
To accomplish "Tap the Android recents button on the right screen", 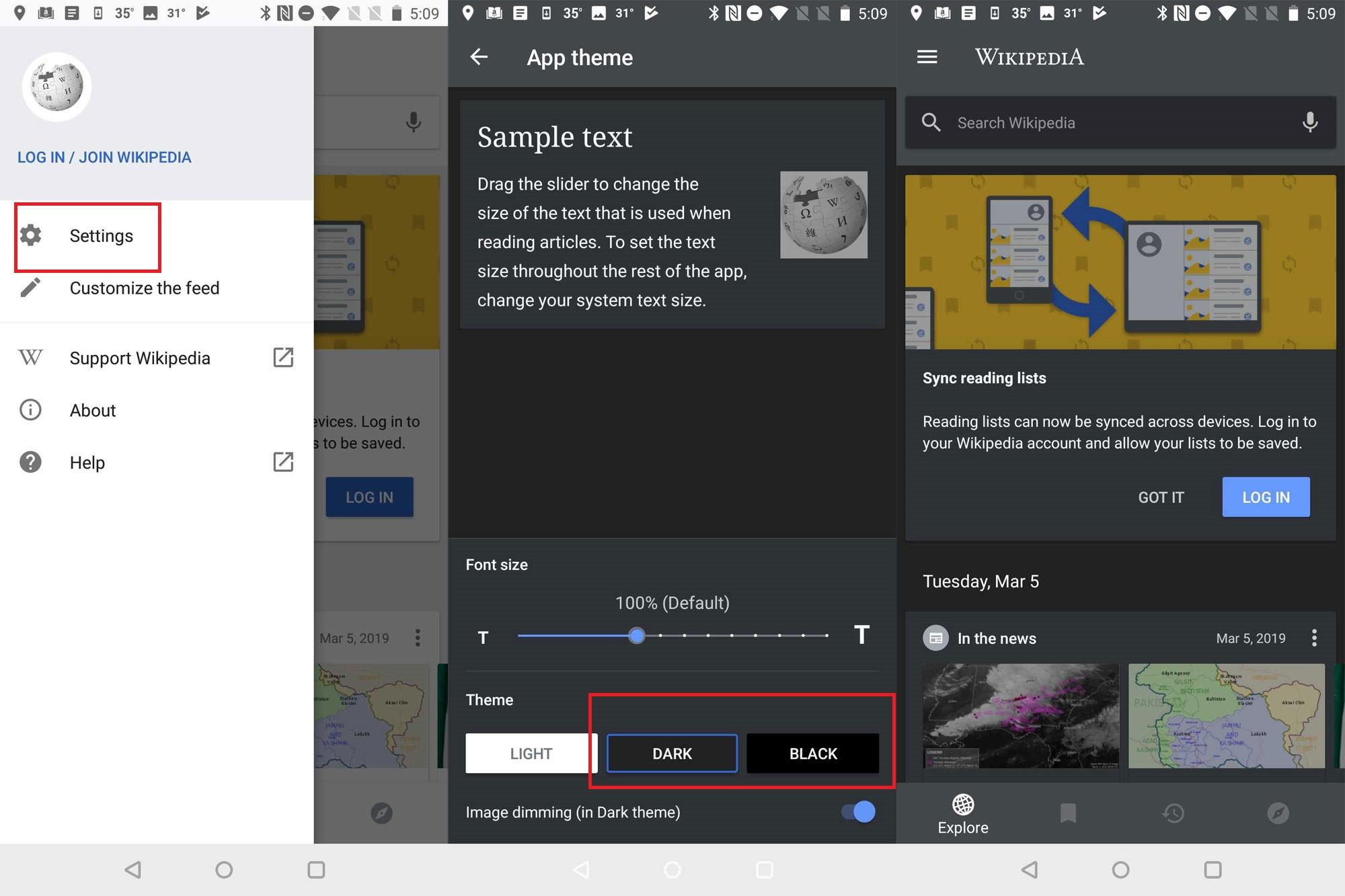I will [1213, 870].
